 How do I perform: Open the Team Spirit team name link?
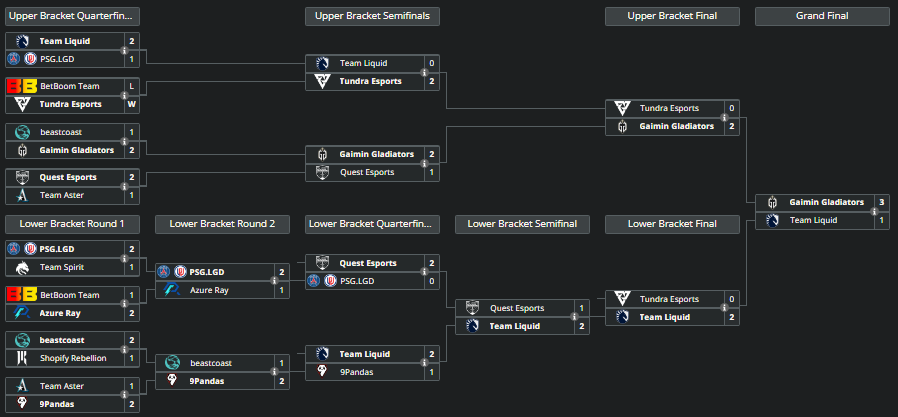click(64, 267)
